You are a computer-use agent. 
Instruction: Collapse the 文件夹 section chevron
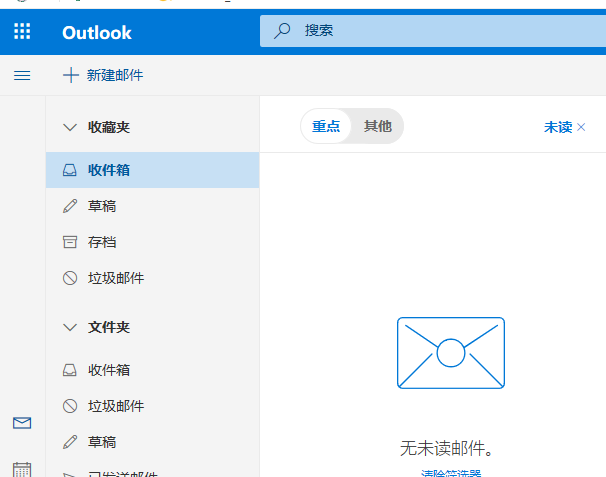70,327
